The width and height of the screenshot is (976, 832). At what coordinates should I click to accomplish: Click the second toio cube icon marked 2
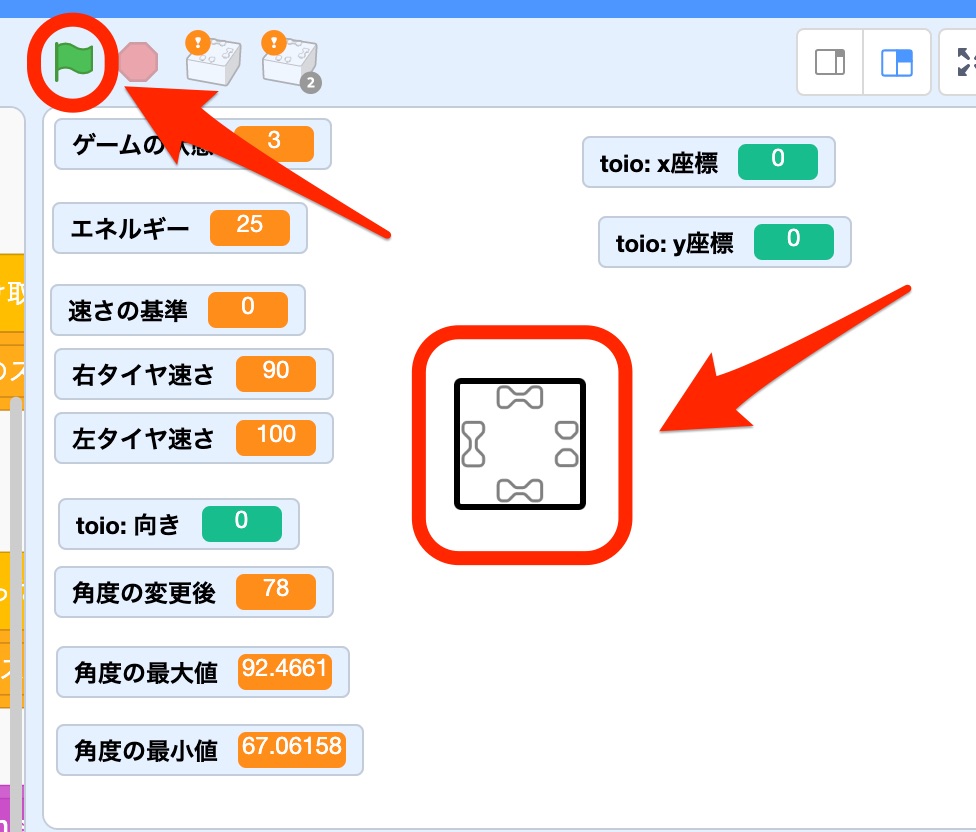coord(291,61)
